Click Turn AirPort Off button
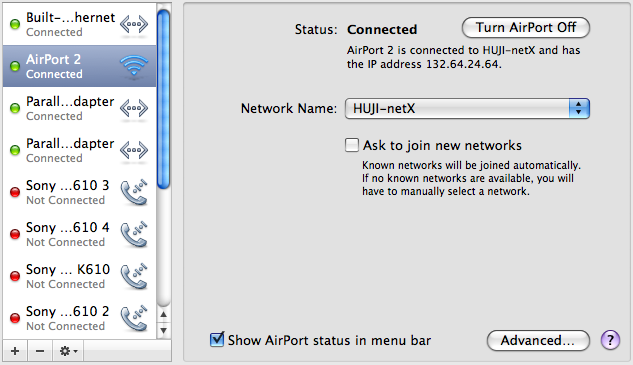The height and width of the screenshot is (365, 633). point(526,27)
